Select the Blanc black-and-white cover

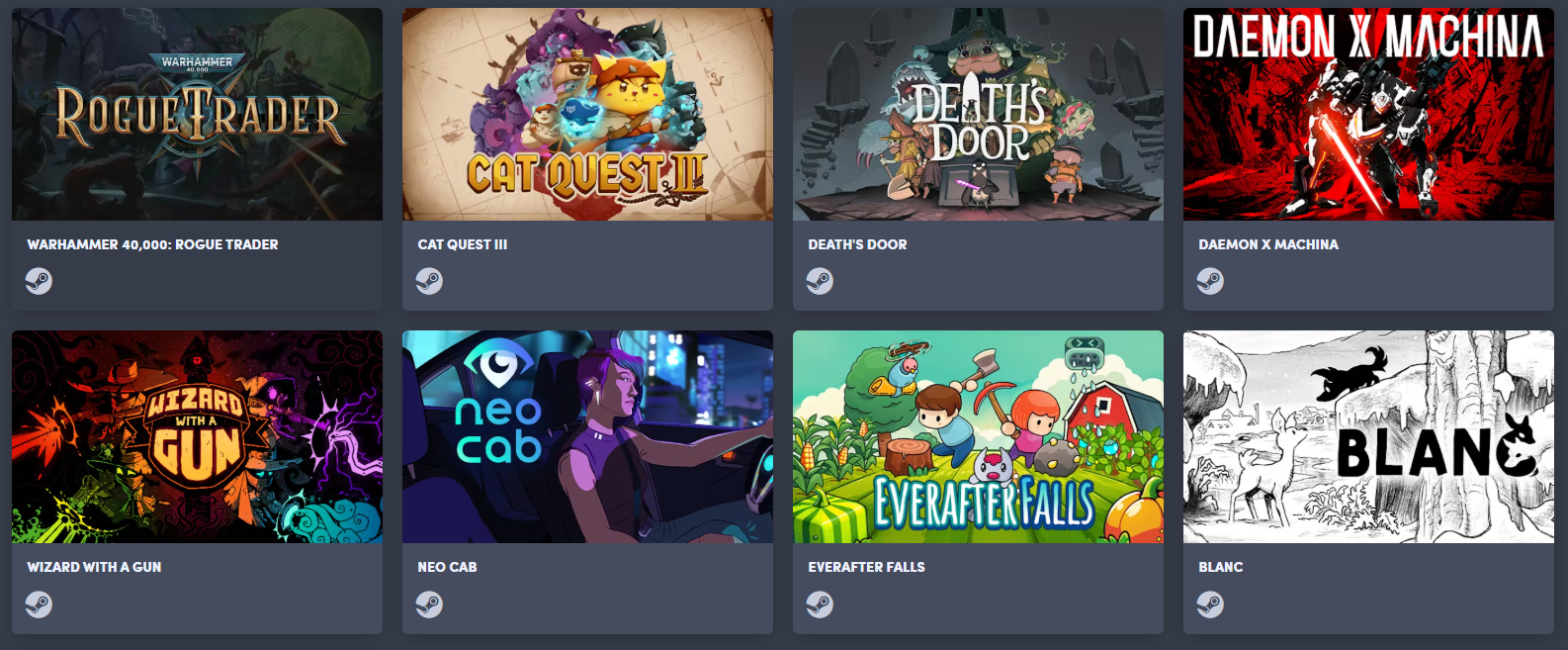tap(1368, 437)
